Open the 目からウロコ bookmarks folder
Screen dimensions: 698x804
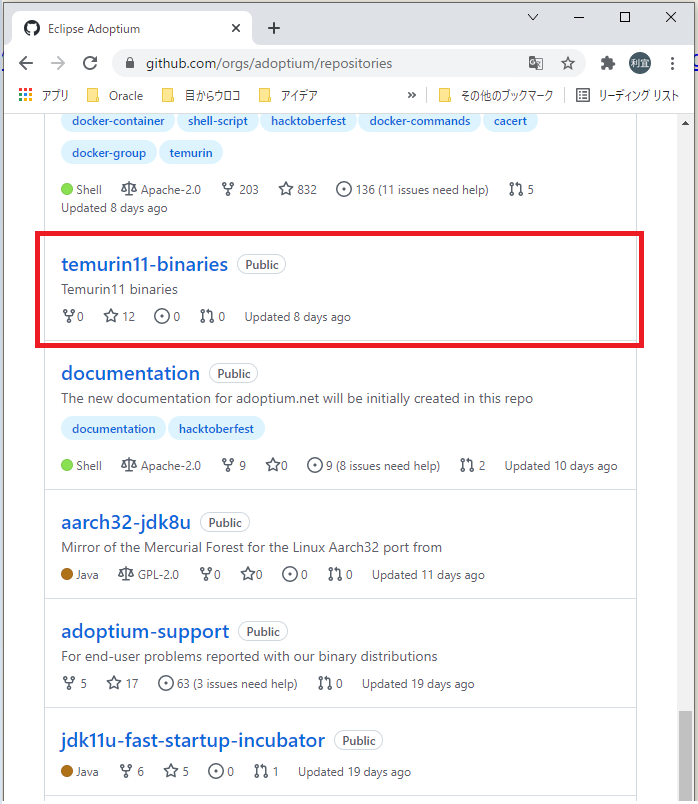click(201, 95)
